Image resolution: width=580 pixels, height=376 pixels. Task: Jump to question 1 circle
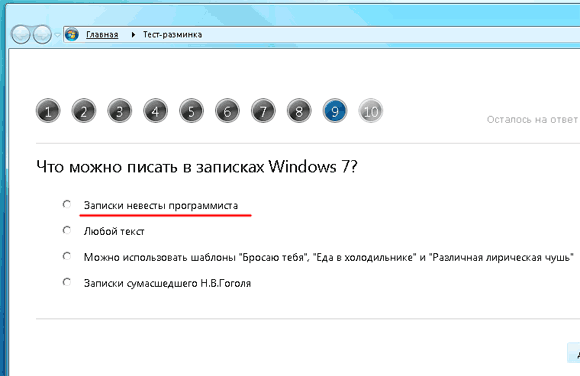[x=48, y=110]
